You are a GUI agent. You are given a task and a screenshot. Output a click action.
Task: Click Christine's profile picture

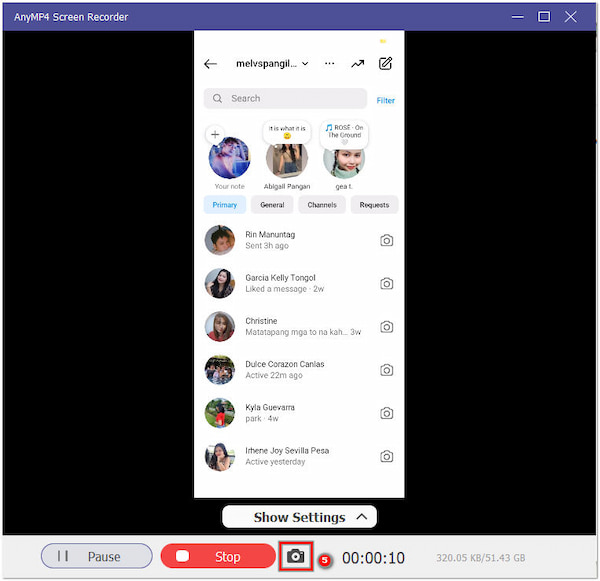click(x=220, y=326)
